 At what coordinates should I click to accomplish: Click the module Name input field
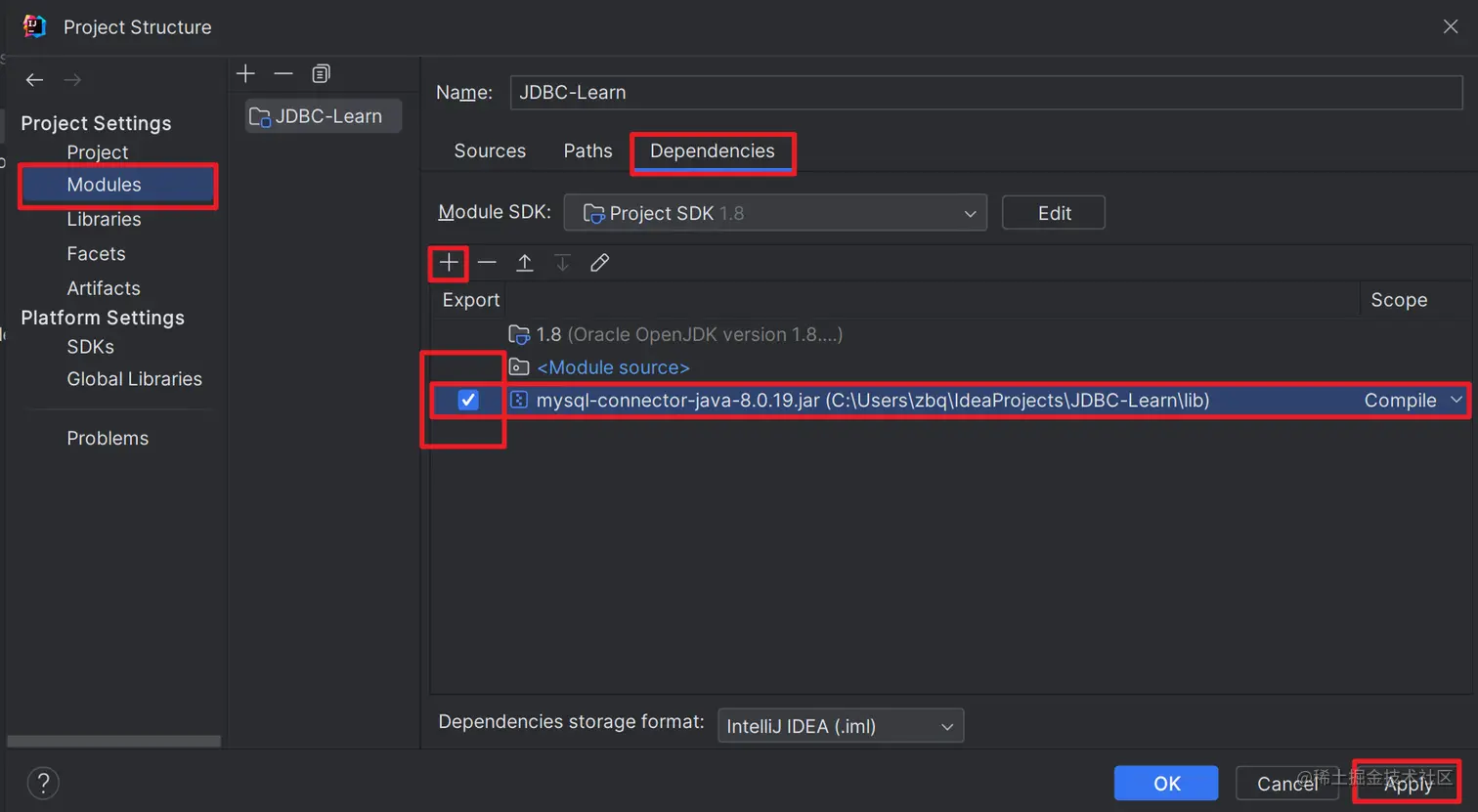click(986, 93)
